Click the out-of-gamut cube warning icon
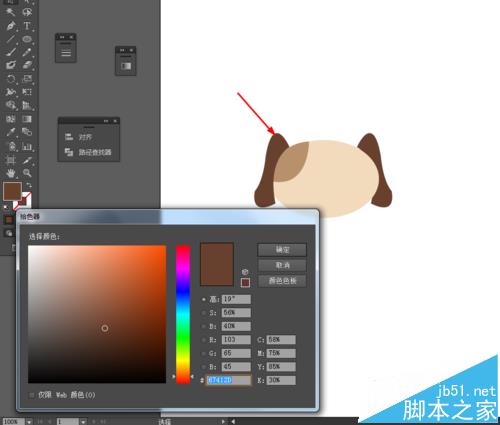Screen dimensions: 500x425 click(245, 272)
